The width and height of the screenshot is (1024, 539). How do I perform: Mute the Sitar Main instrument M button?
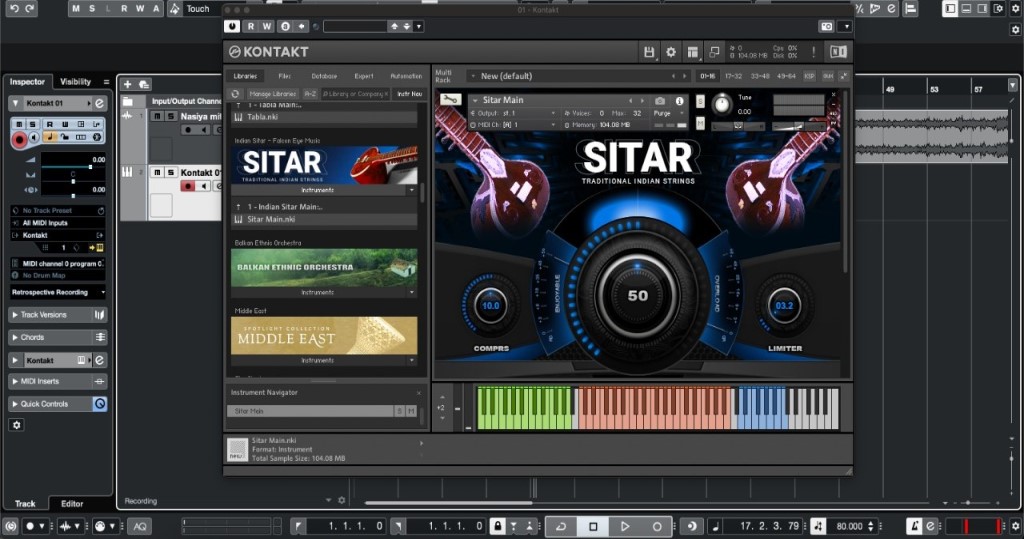[700, 123]
